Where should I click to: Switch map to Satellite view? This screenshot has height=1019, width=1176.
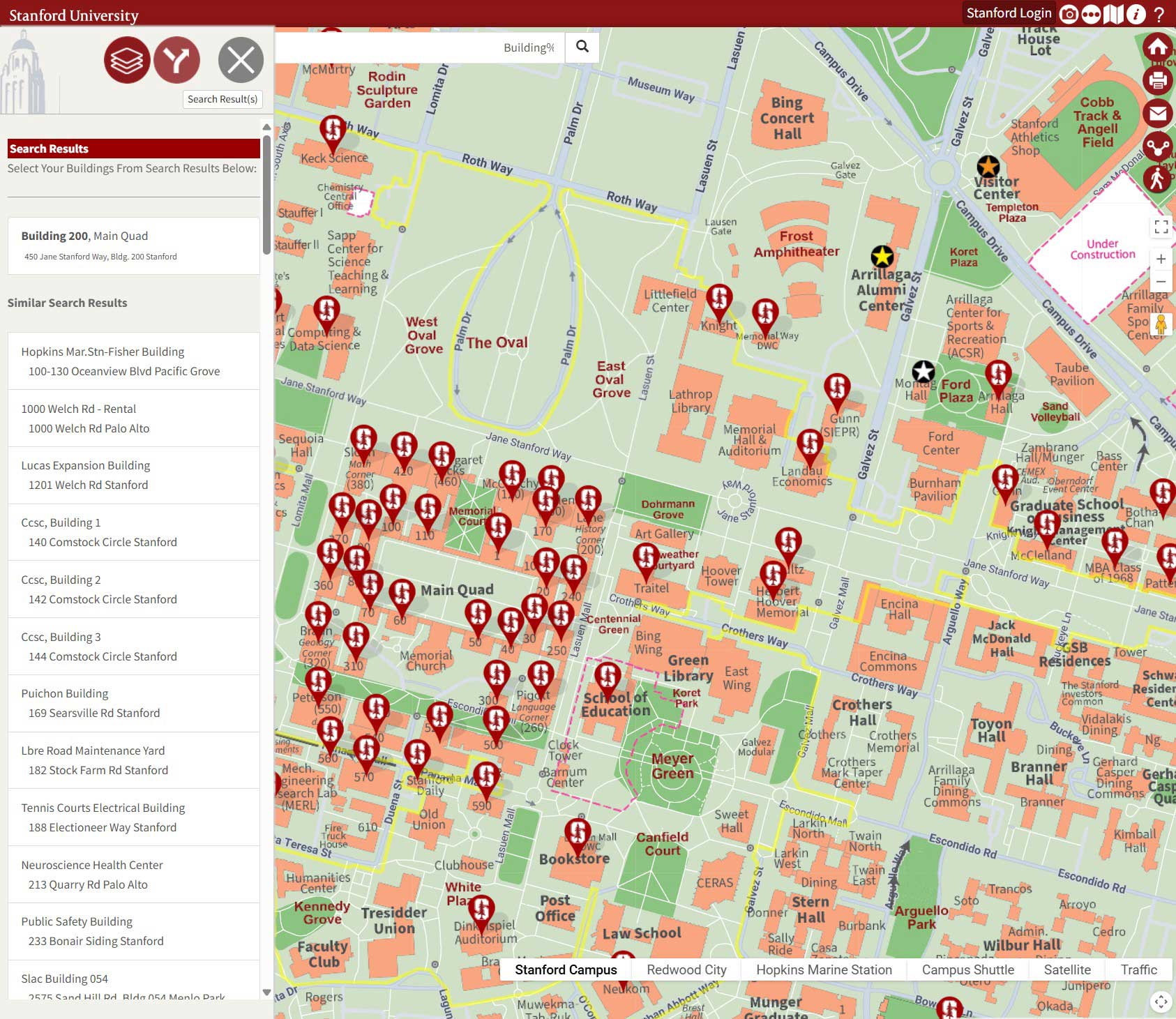point(1066,969)
